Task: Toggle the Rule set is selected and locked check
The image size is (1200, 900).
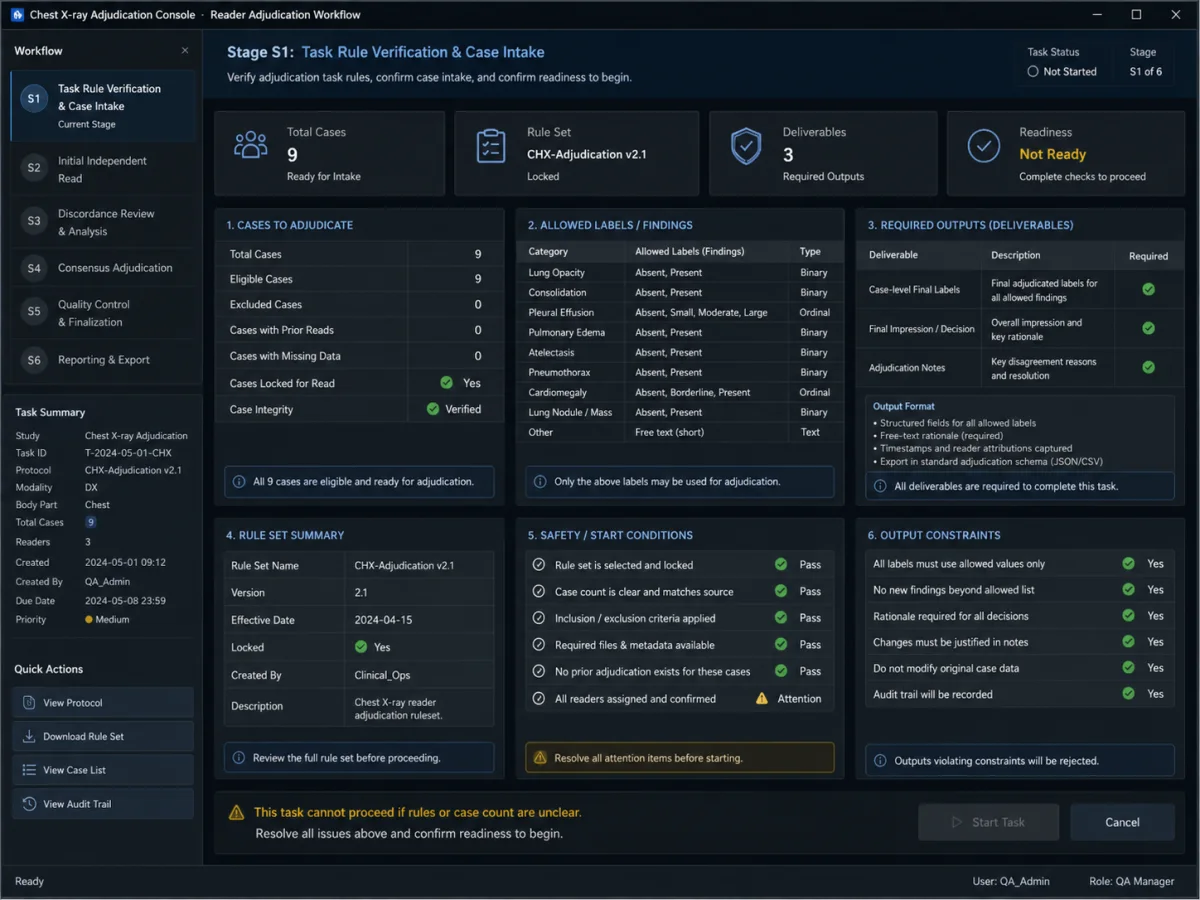Action: tap(539, 565)
